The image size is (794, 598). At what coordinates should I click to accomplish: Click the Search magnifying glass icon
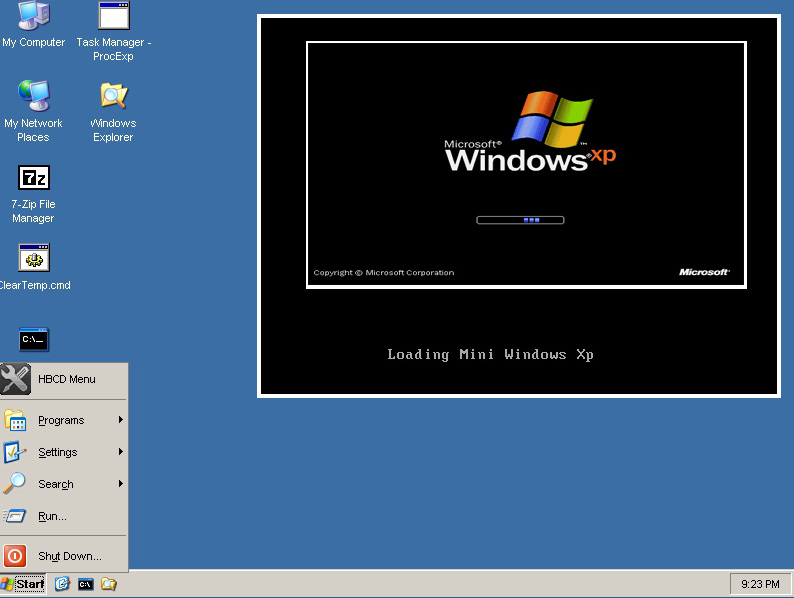(x=14, y=483)
